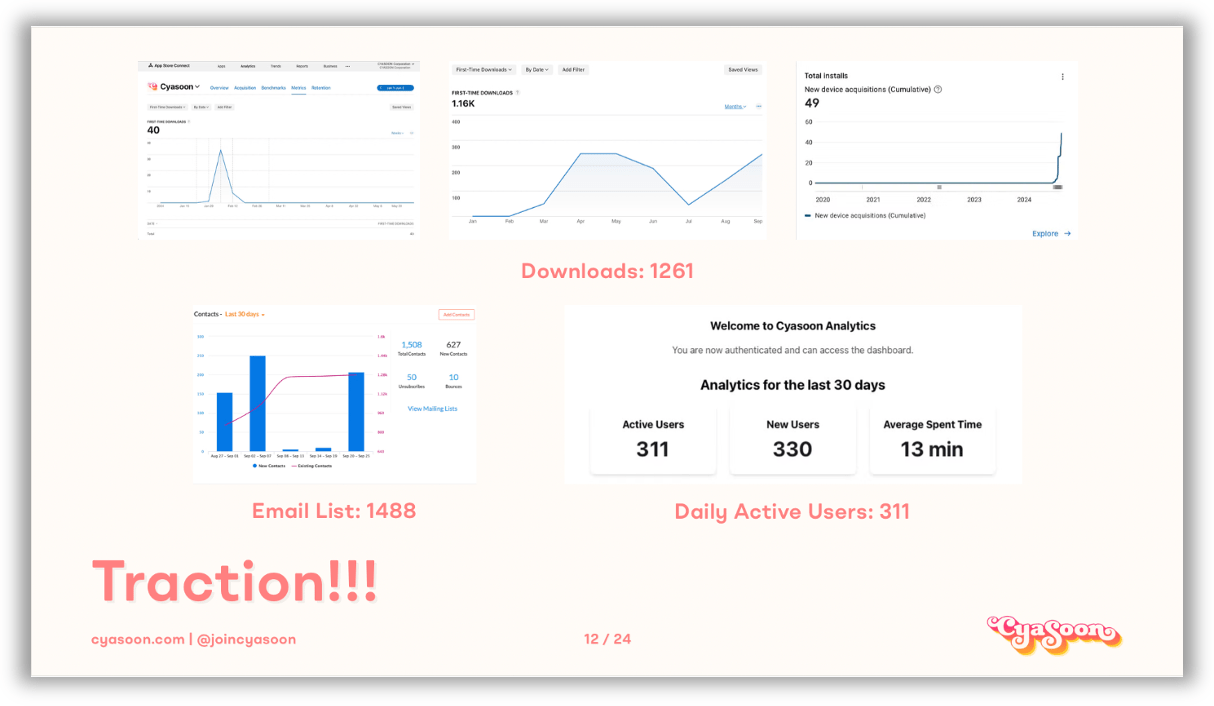
Task: Click Saved Views above the 1.16K chart
Action: [742, 70]
